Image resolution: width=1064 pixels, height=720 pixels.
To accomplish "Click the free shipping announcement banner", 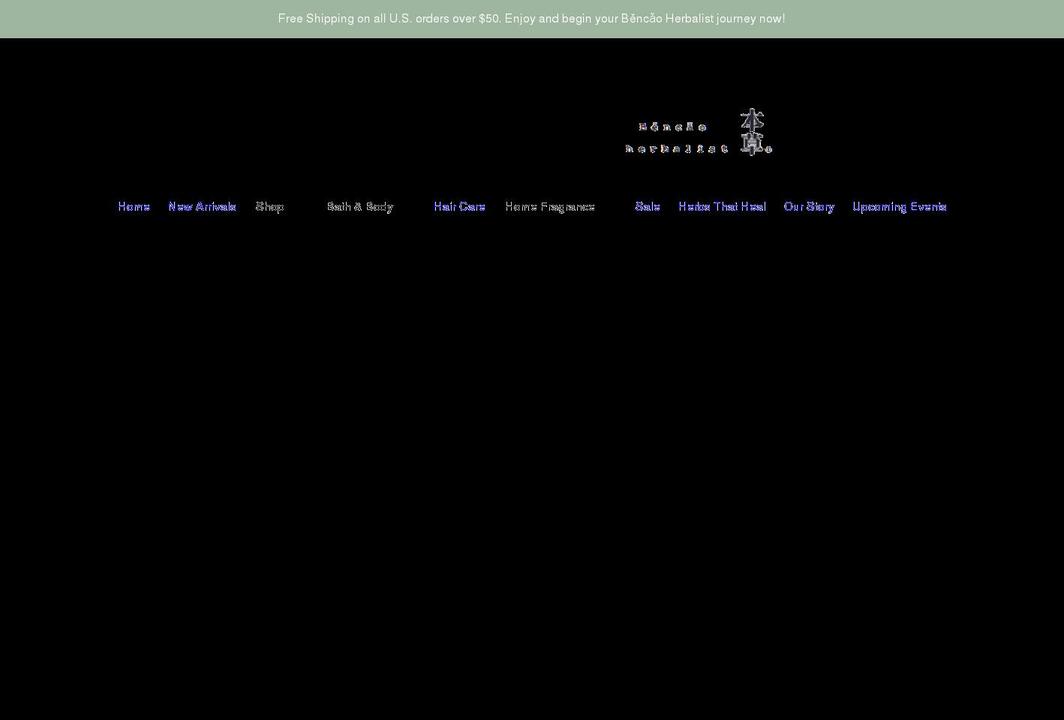I will pyautogui.click(x=532, y=18).
